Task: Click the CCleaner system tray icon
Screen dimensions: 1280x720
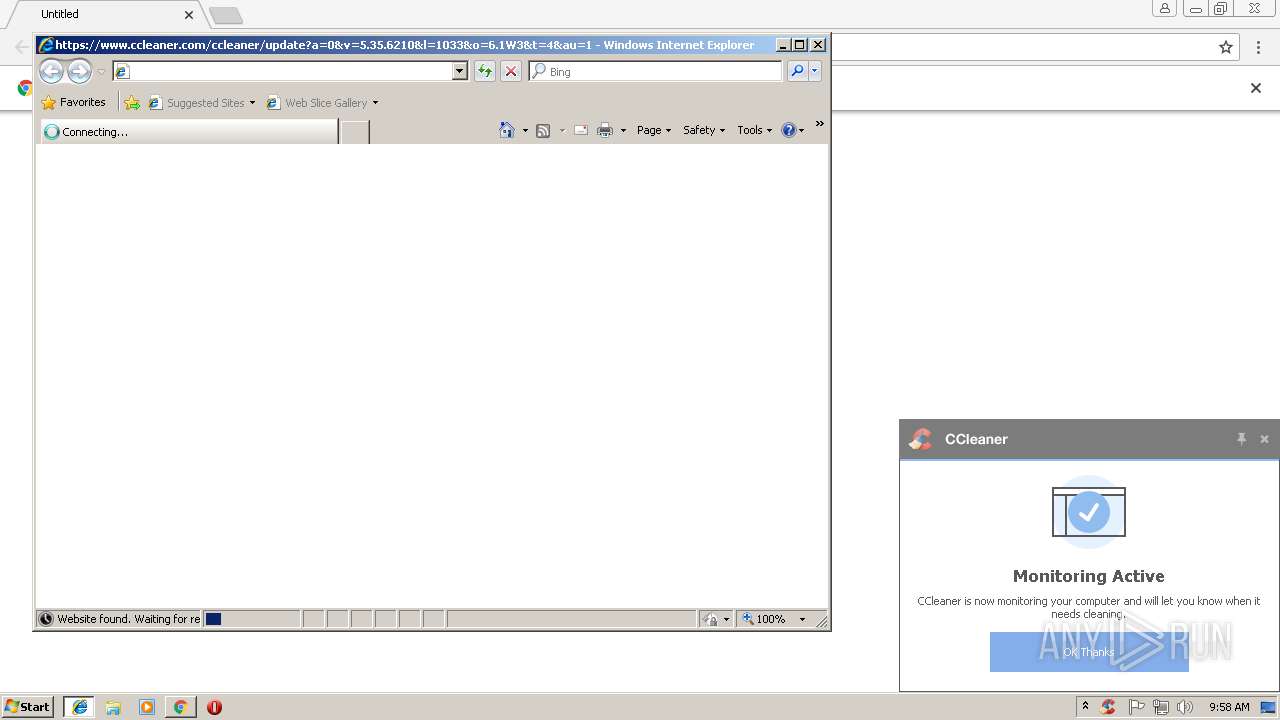Action: click(x=1108, y=707)
